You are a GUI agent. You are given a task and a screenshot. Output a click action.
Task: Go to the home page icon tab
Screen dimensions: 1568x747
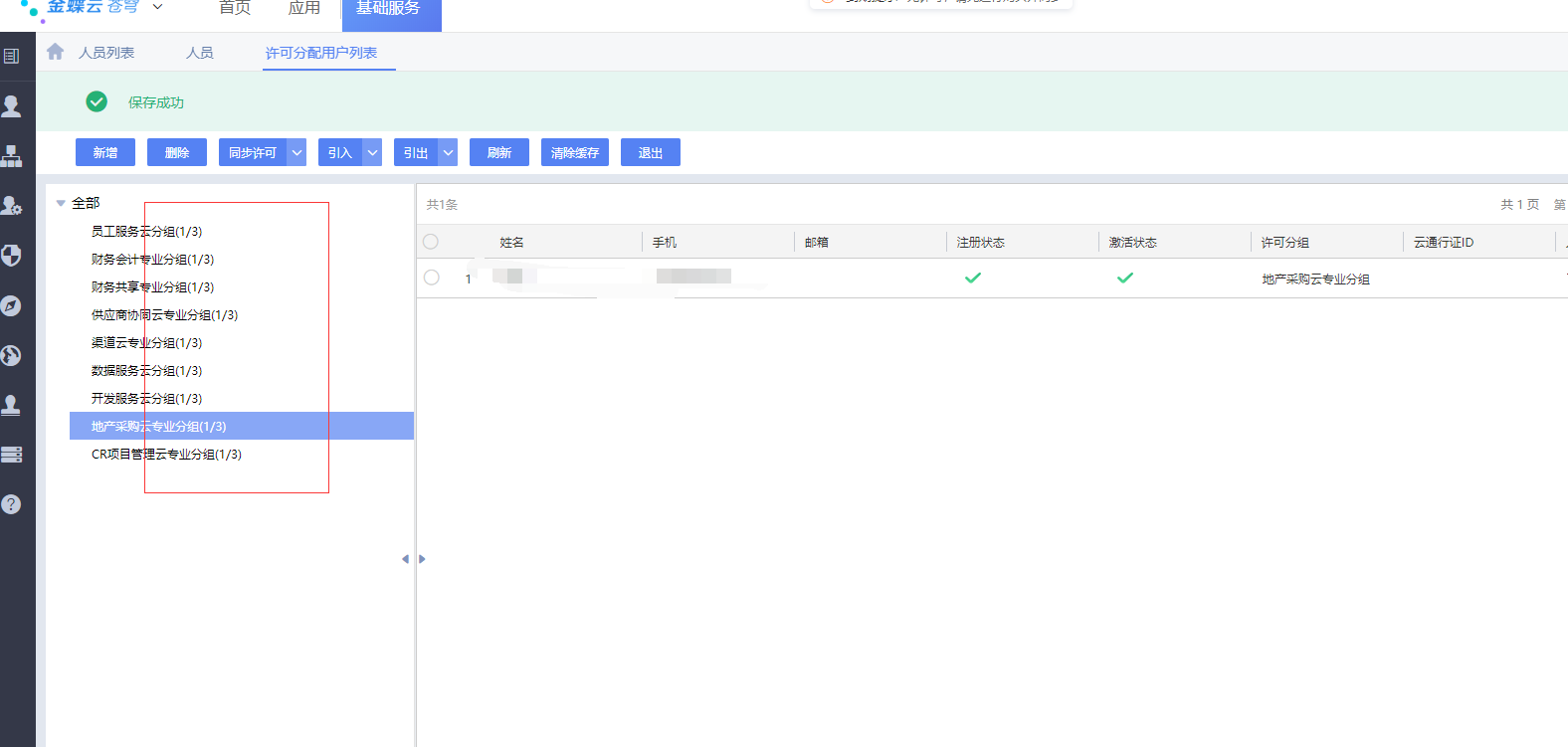point(56,52)
